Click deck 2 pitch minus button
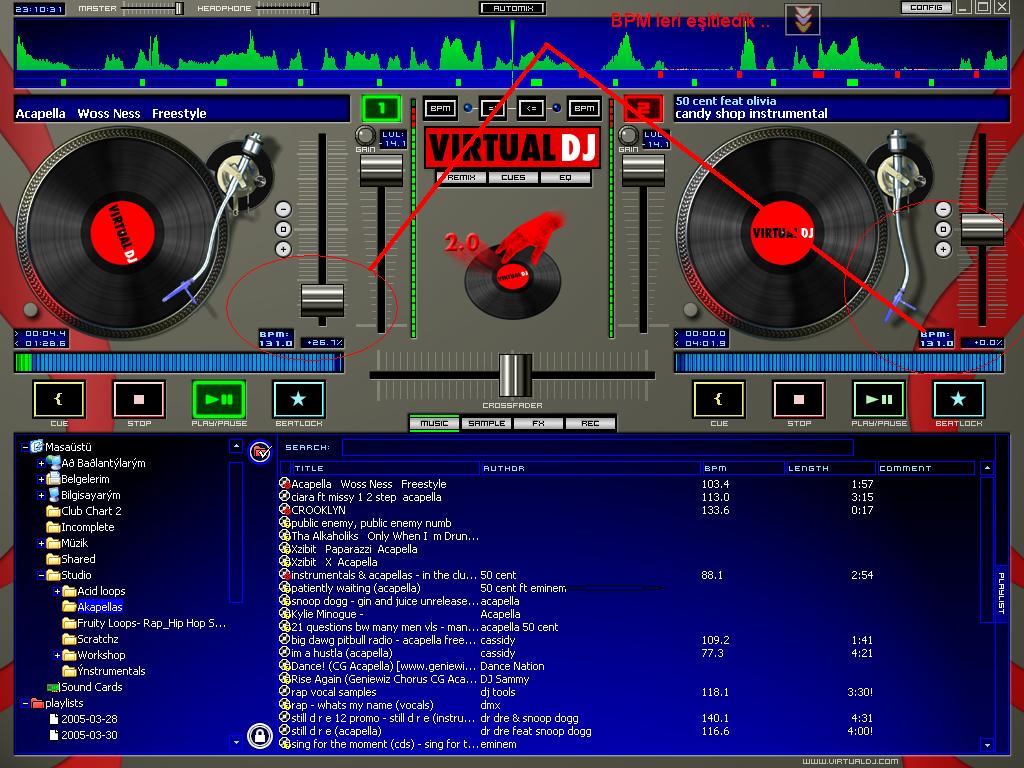The width and height of the screenshot is (1024, 768). tap(943, 209)
